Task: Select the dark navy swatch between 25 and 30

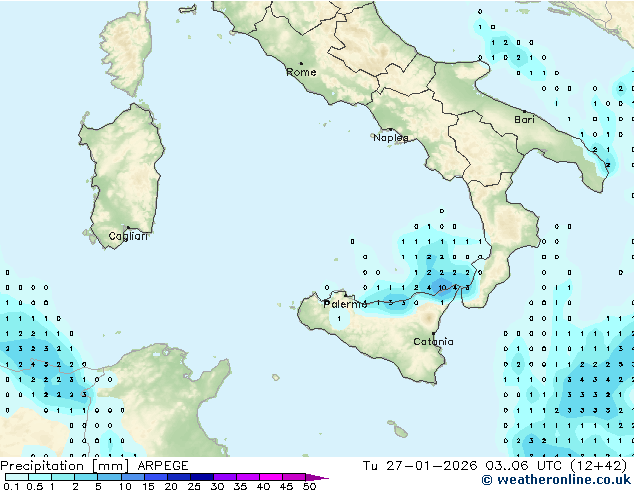Action: 201,477
